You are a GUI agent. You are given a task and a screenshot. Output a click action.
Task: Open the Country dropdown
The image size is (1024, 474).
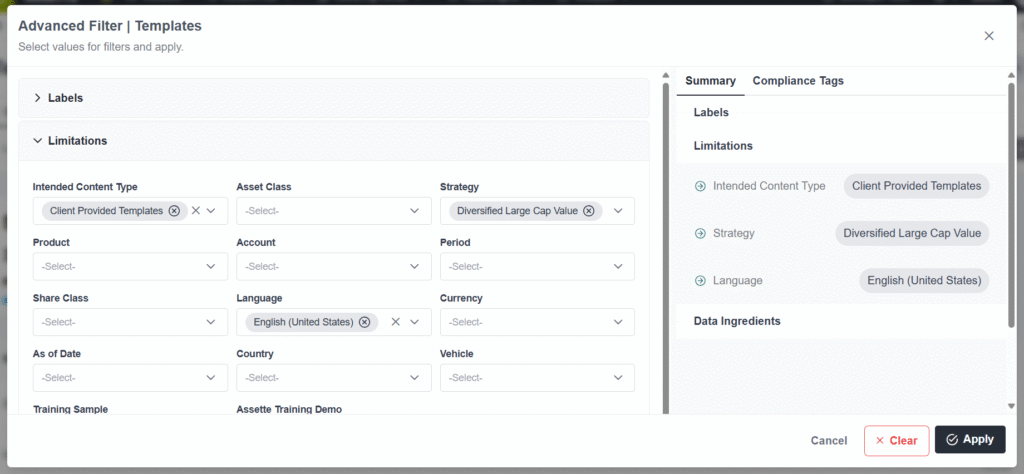(333, 378)
